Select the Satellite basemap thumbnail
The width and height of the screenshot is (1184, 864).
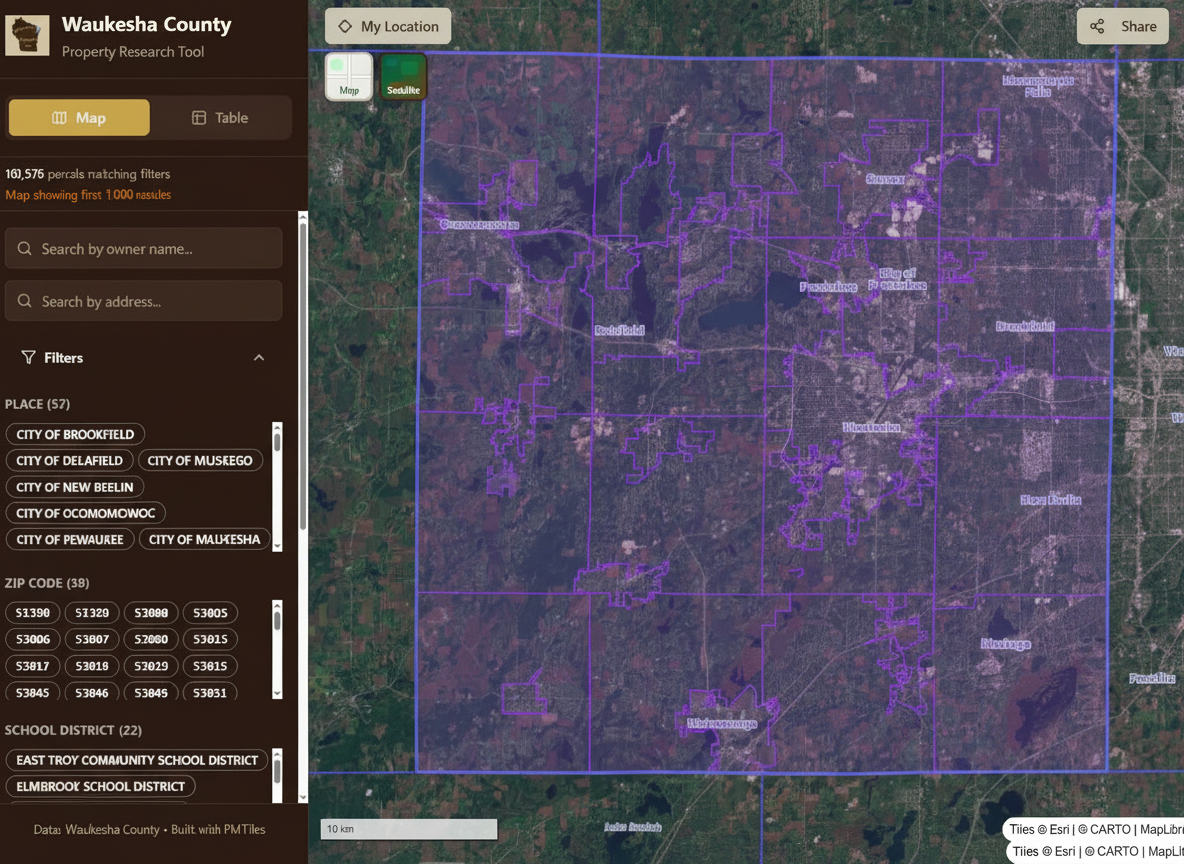(404, 77)
